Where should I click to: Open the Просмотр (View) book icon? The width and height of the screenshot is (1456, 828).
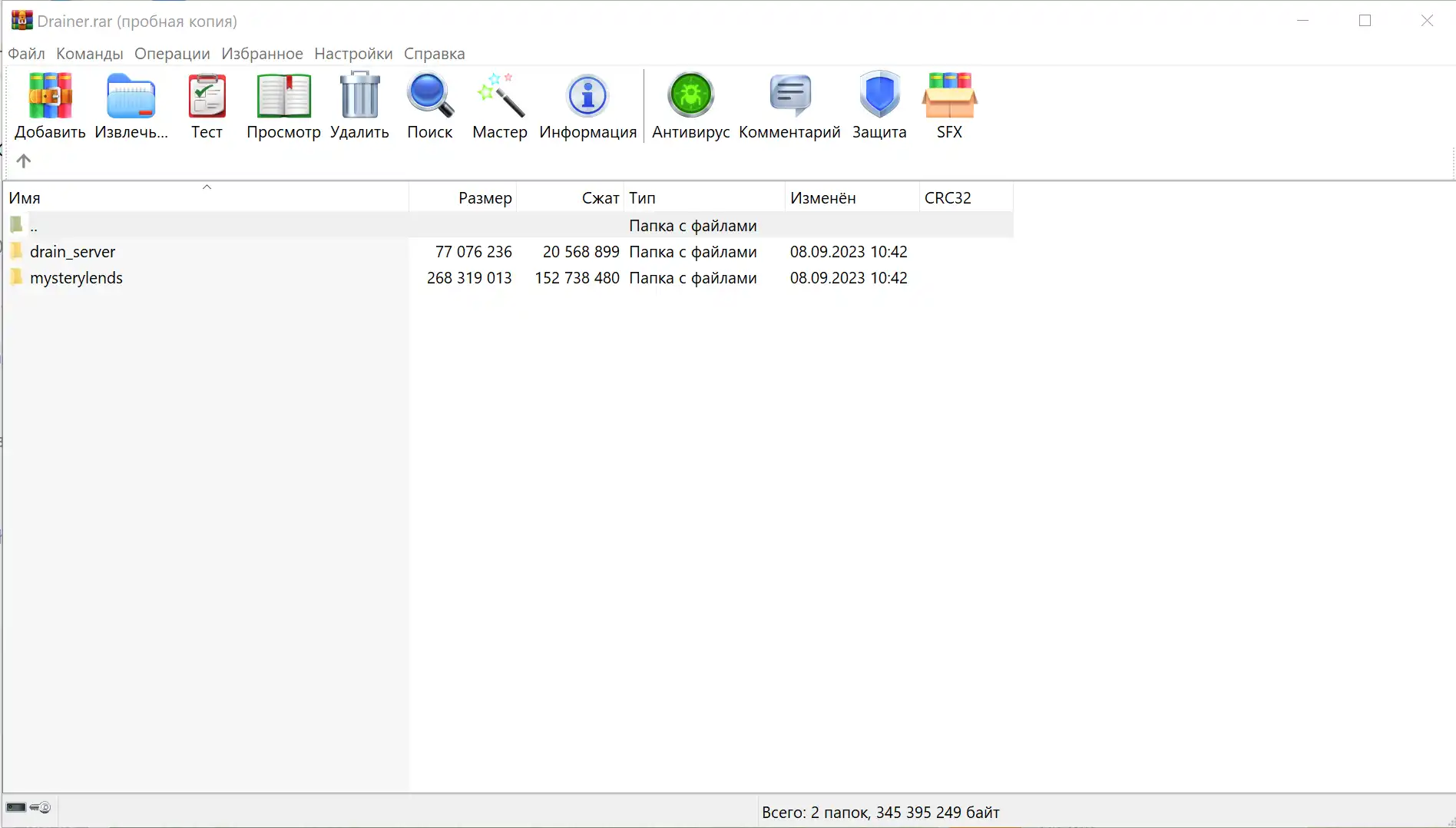pos(283,95)
